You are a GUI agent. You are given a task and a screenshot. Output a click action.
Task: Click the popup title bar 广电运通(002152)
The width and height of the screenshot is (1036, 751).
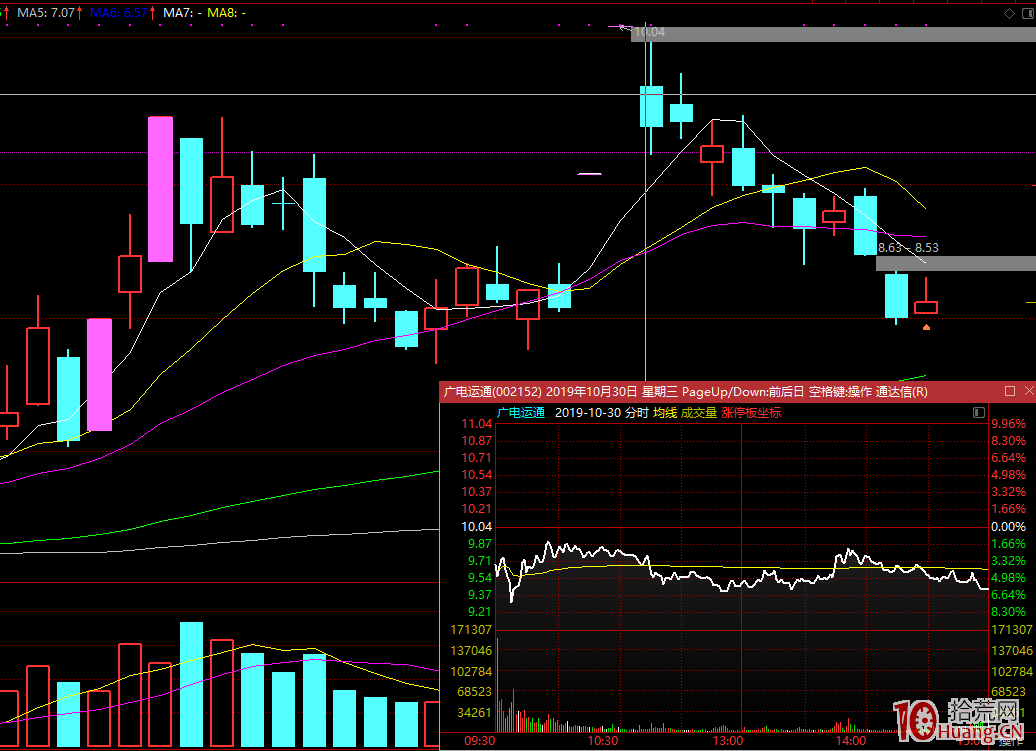click(493, 391)
